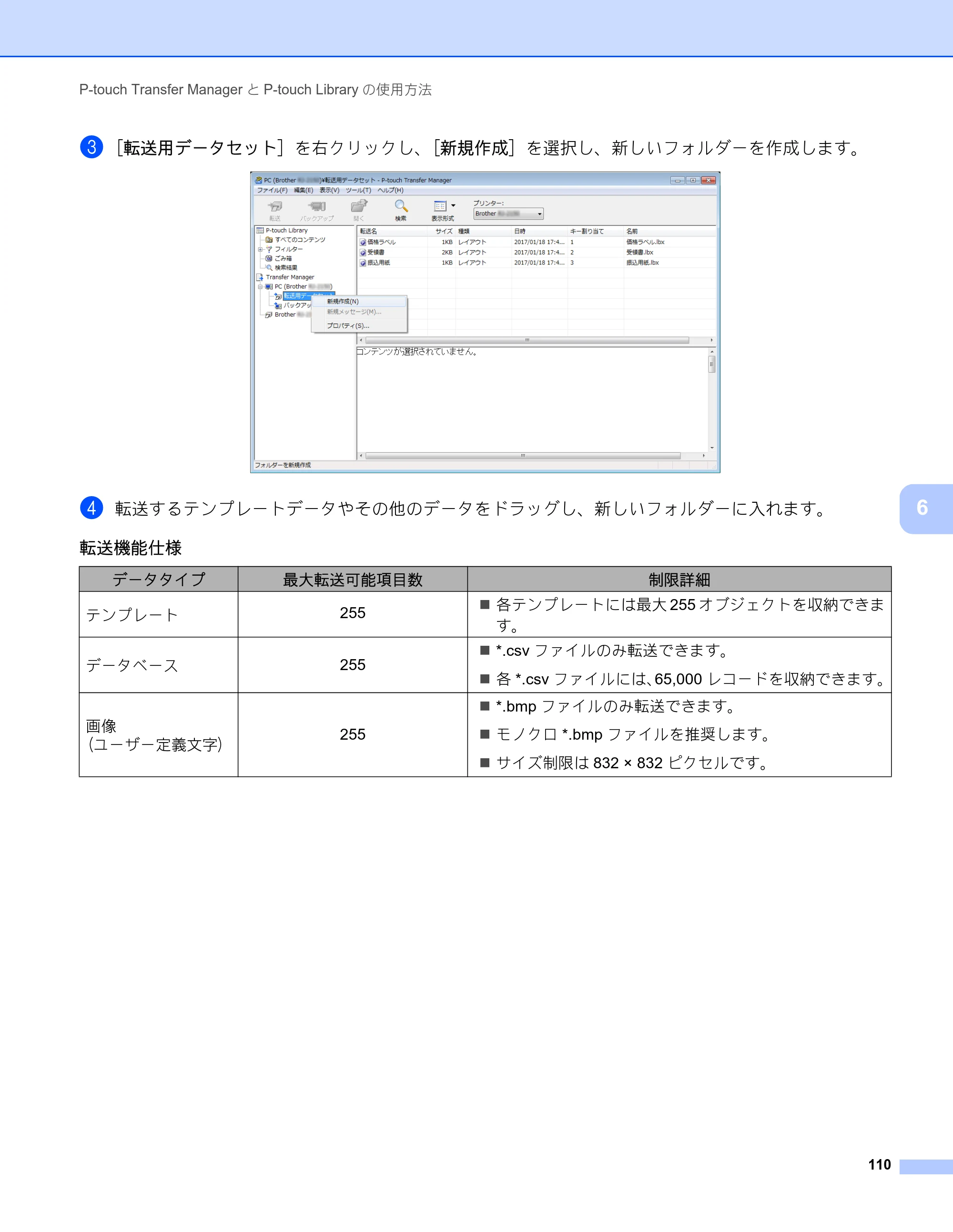Open the ツール(T) menu
The image size is (953, 1232).
point(359,191)
